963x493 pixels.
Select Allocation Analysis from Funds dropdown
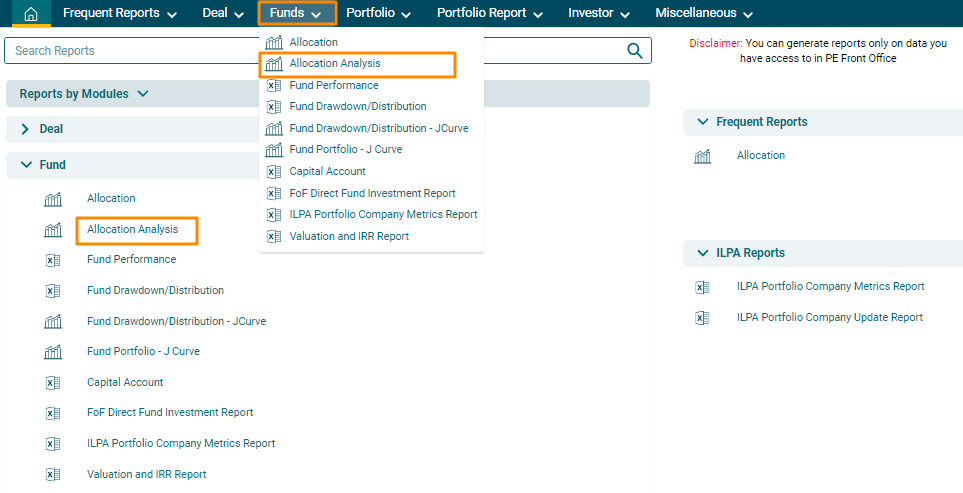(334, 64)
